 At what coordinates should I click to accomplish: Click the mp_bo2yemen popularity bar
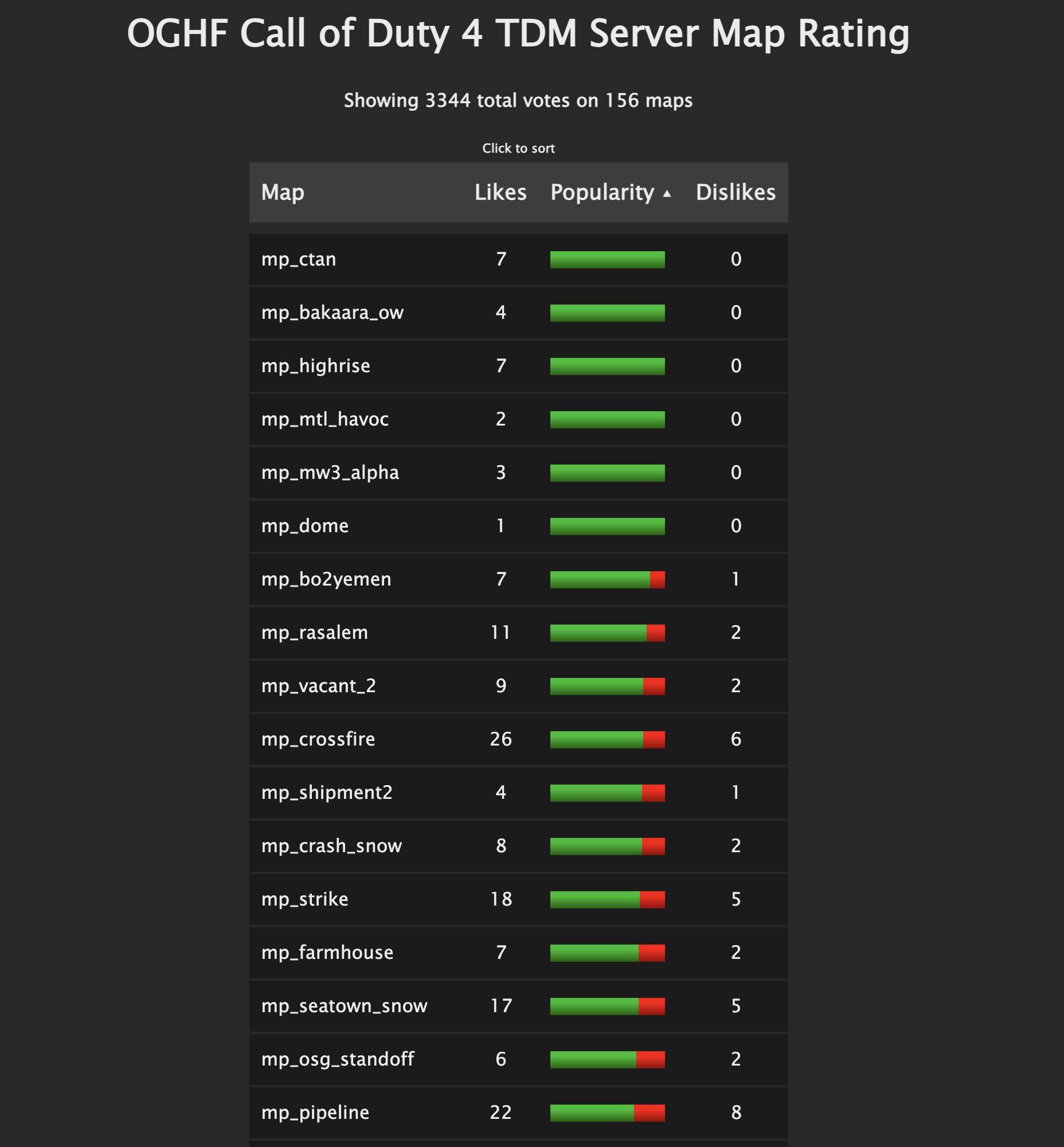[x=607, y=580]
